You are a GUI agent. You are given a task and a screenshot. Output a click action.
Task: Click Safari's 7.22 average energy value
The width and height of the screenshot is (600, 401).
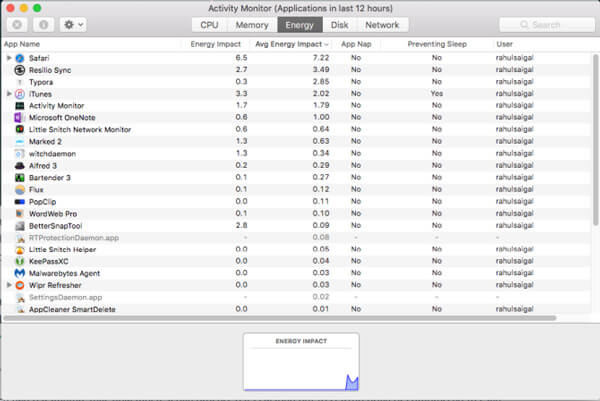pyautogui.click(x=321, y=58)
